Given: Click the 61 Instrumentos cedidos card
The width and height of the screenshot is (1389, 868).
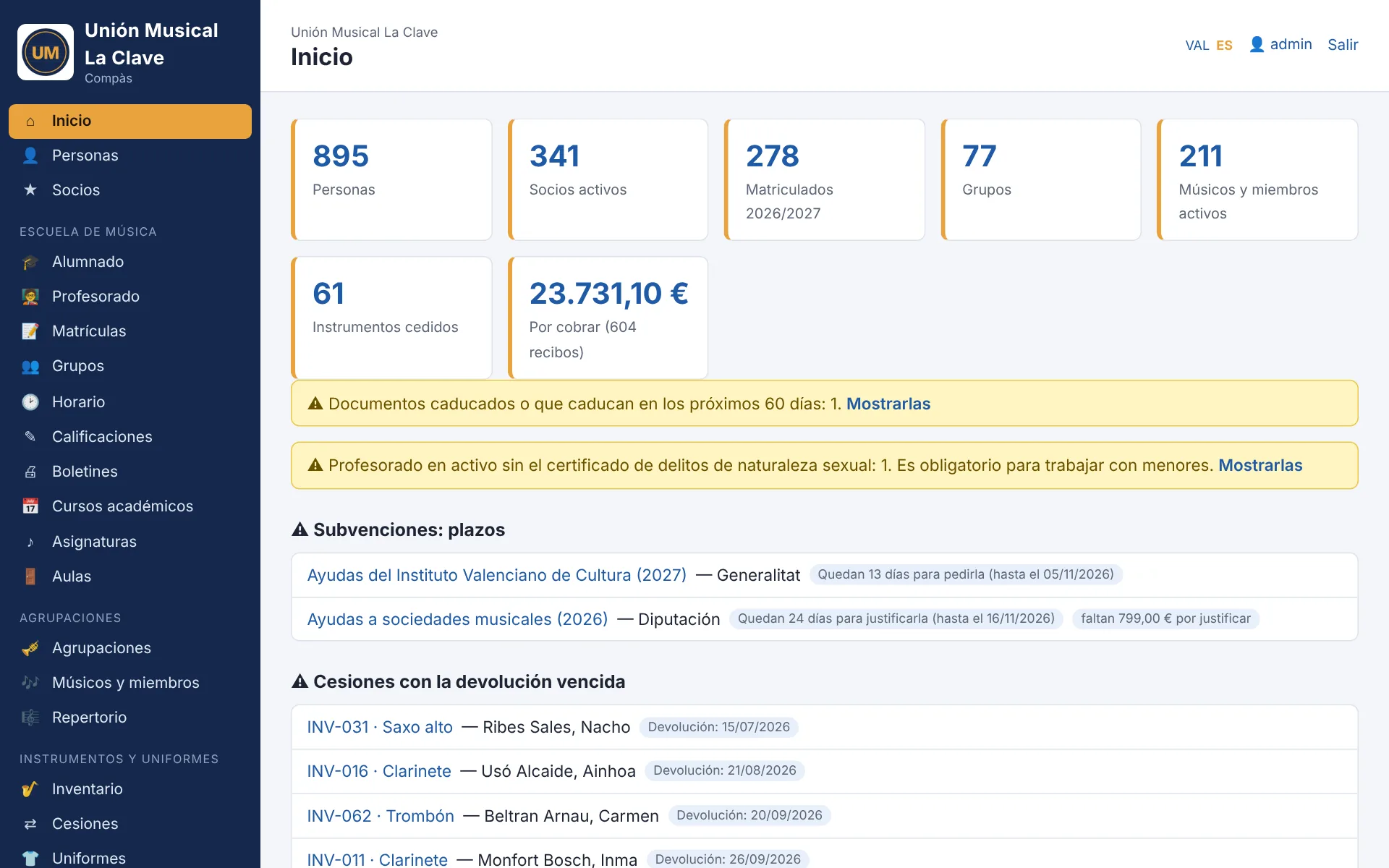Looking at the screenshot, I should 391,318.
